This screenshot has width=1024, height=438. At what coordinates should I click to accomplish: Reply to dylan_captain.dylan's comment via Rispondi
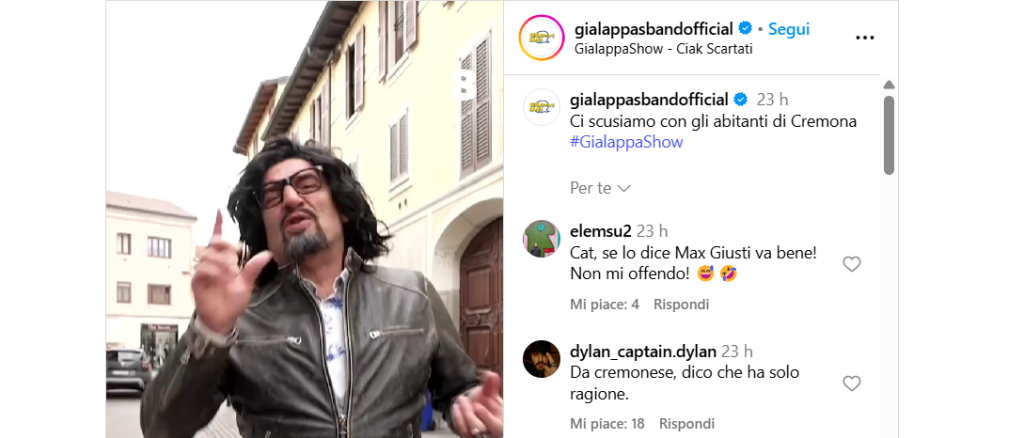pos(686,424)
